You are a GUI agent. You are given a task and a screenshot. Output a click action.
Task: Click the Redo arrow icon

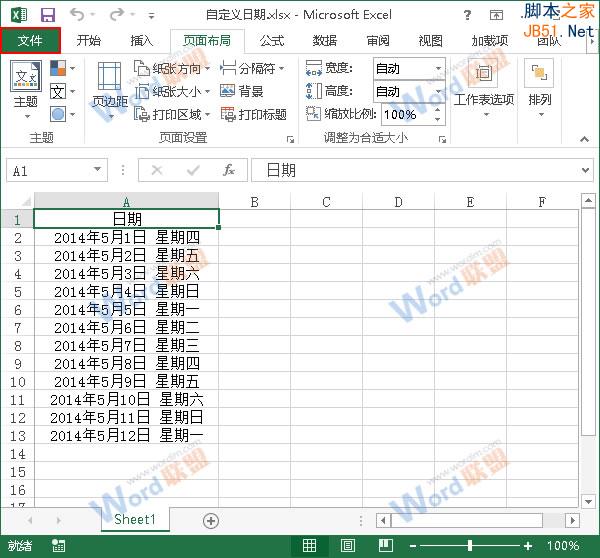[x=117, y=15]
